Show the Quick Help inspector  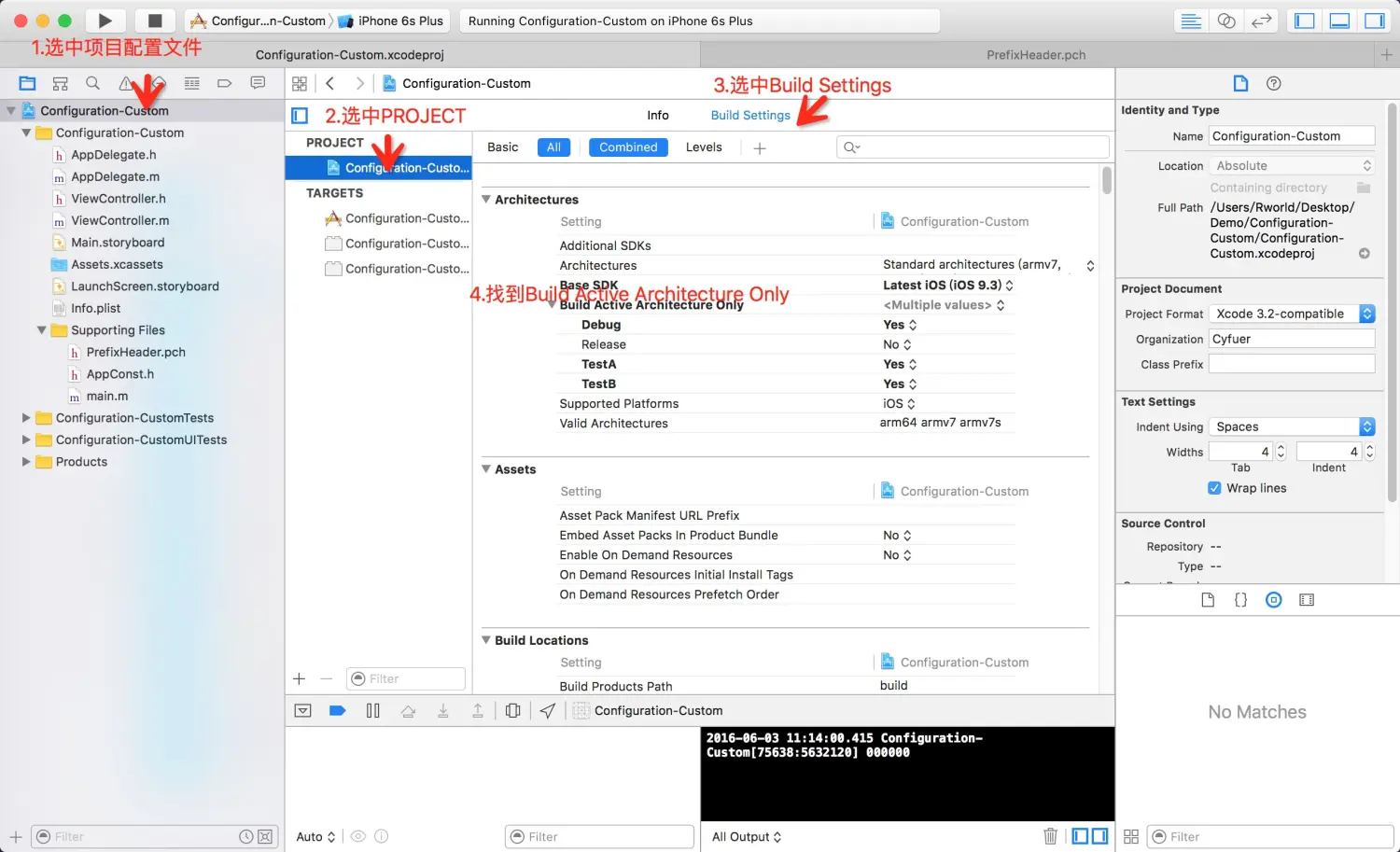tap(1273, 83)
